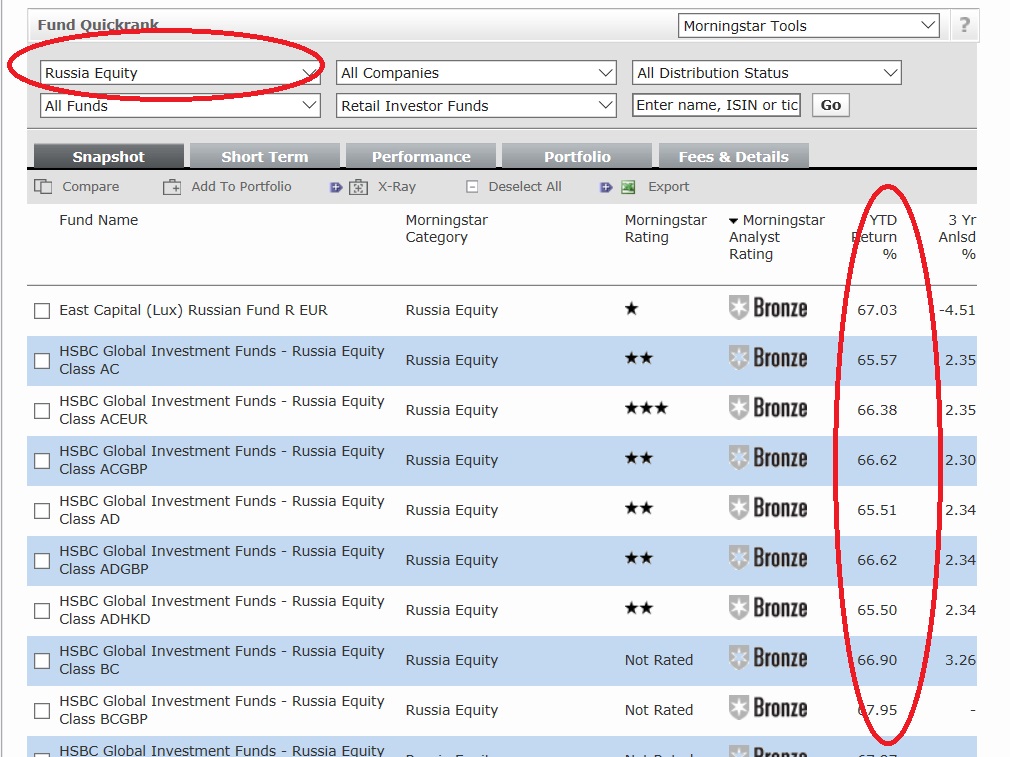The height and width of the screenshot is (757, 1010).
Task: Tick checkbox for HSBC Class ADHKD
Action: point(42,611)
